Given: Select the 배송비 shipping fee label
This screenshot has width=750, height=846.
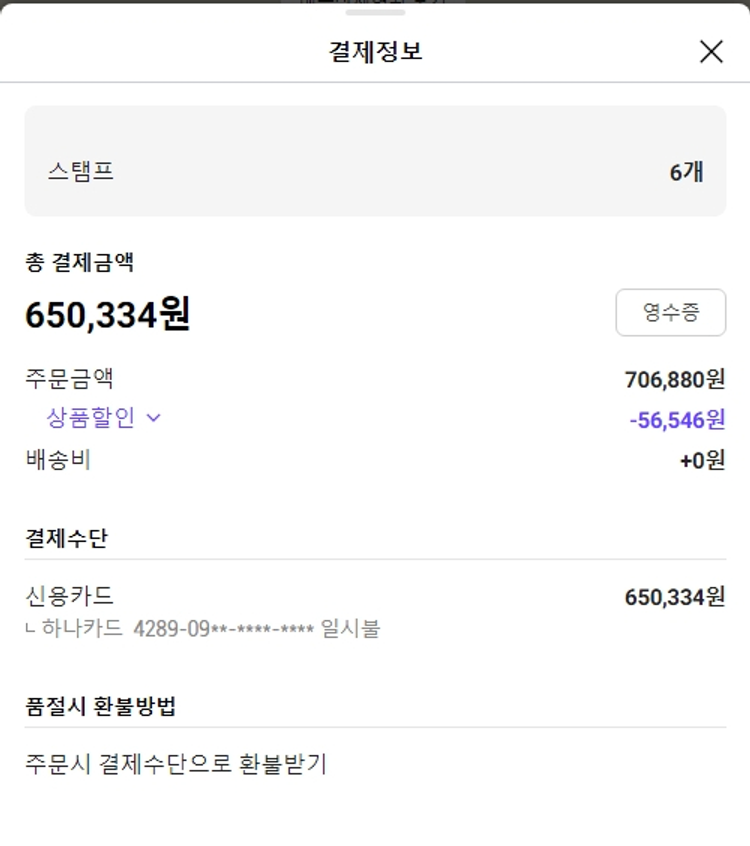Looking at the screenshot, I should click(58, 460).
